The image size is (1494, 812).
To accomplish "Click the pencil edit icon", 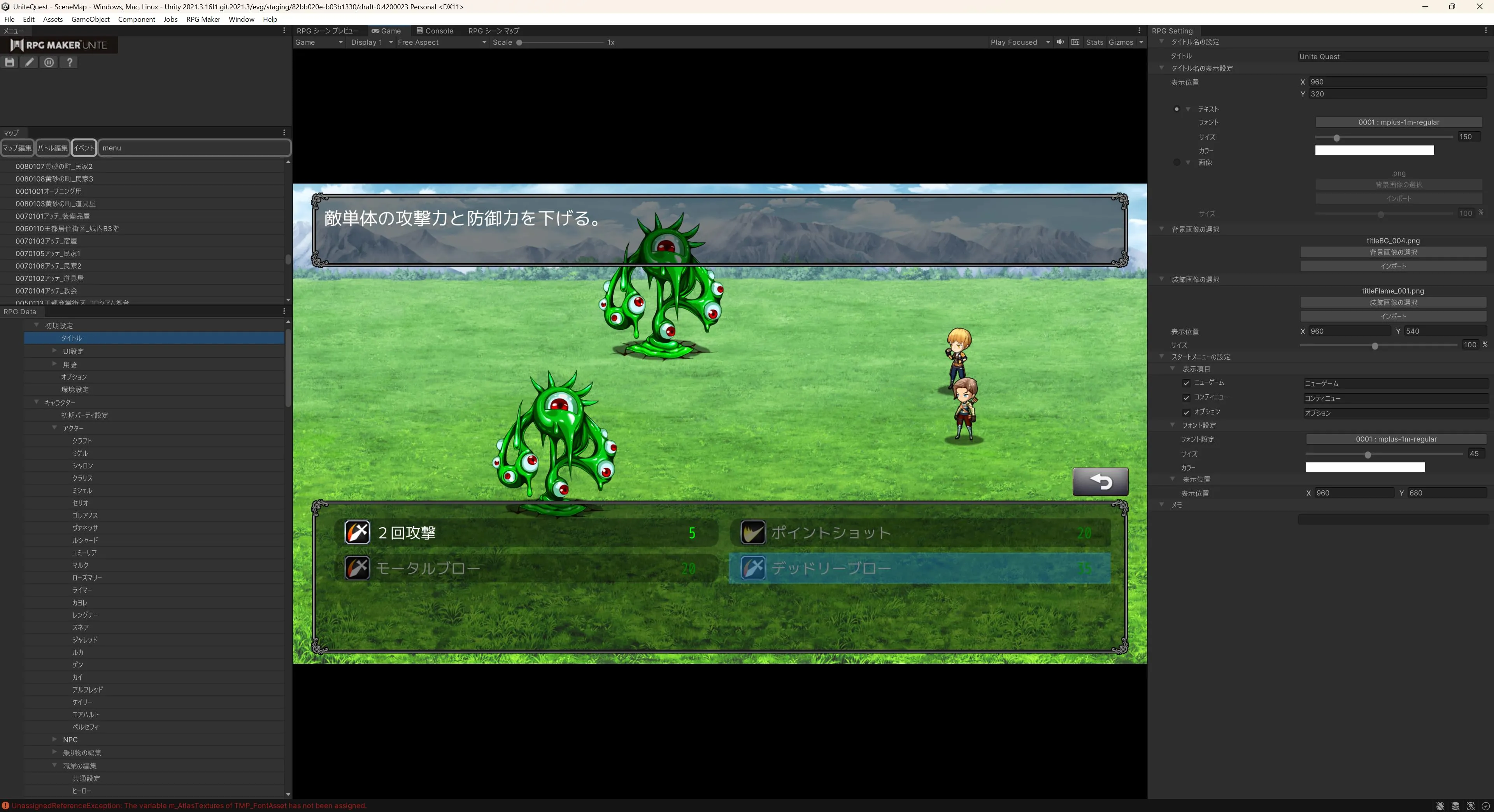I will tap(29, 63).
